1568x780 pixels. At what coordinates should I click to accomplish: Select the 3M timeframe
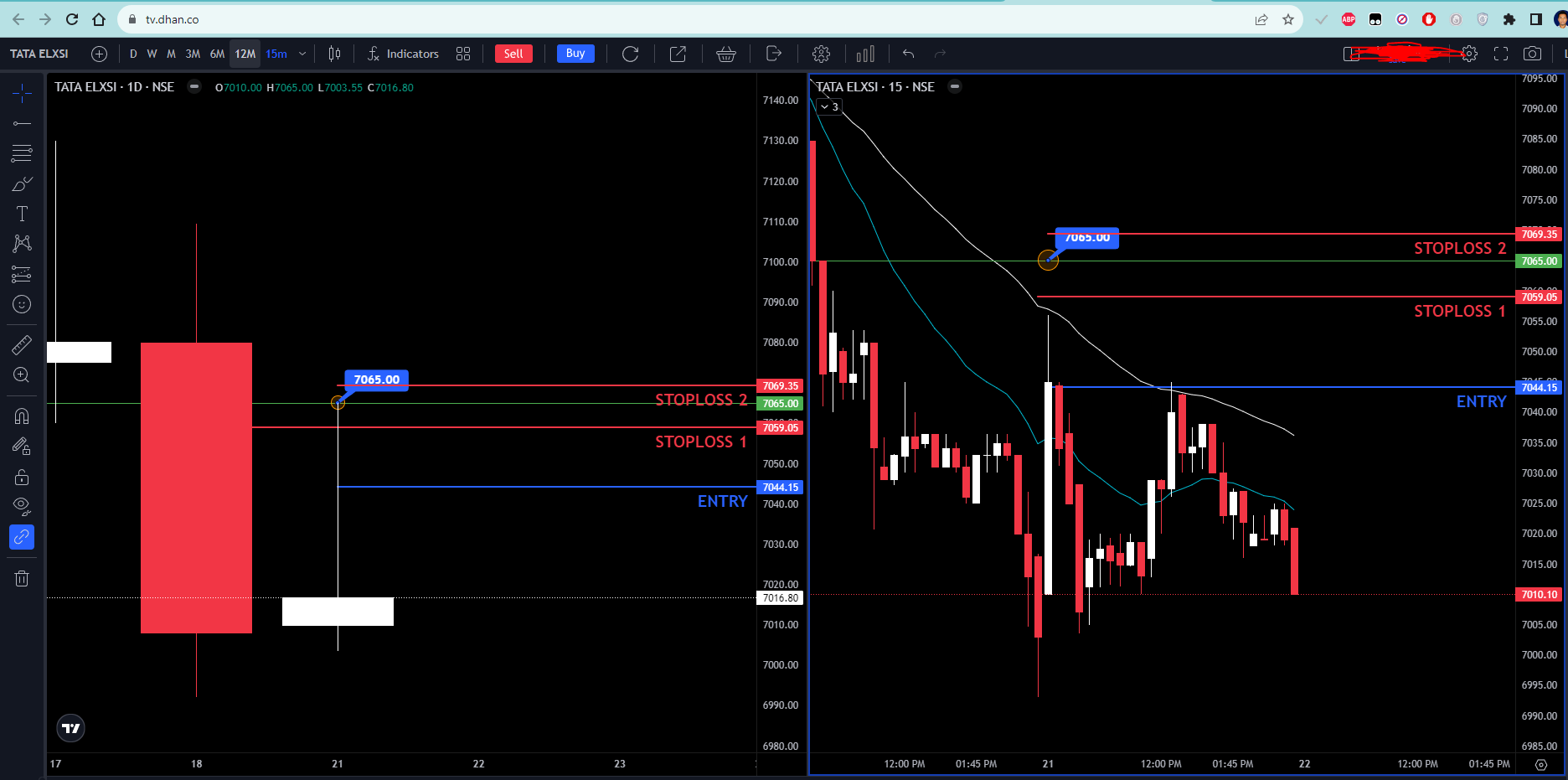click(x=193, y=54)
